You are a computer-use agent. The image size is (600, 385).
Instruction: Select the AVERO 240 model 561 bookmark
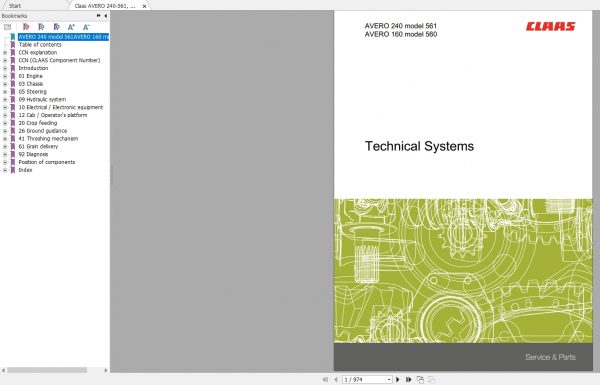(x=64, y=37)
